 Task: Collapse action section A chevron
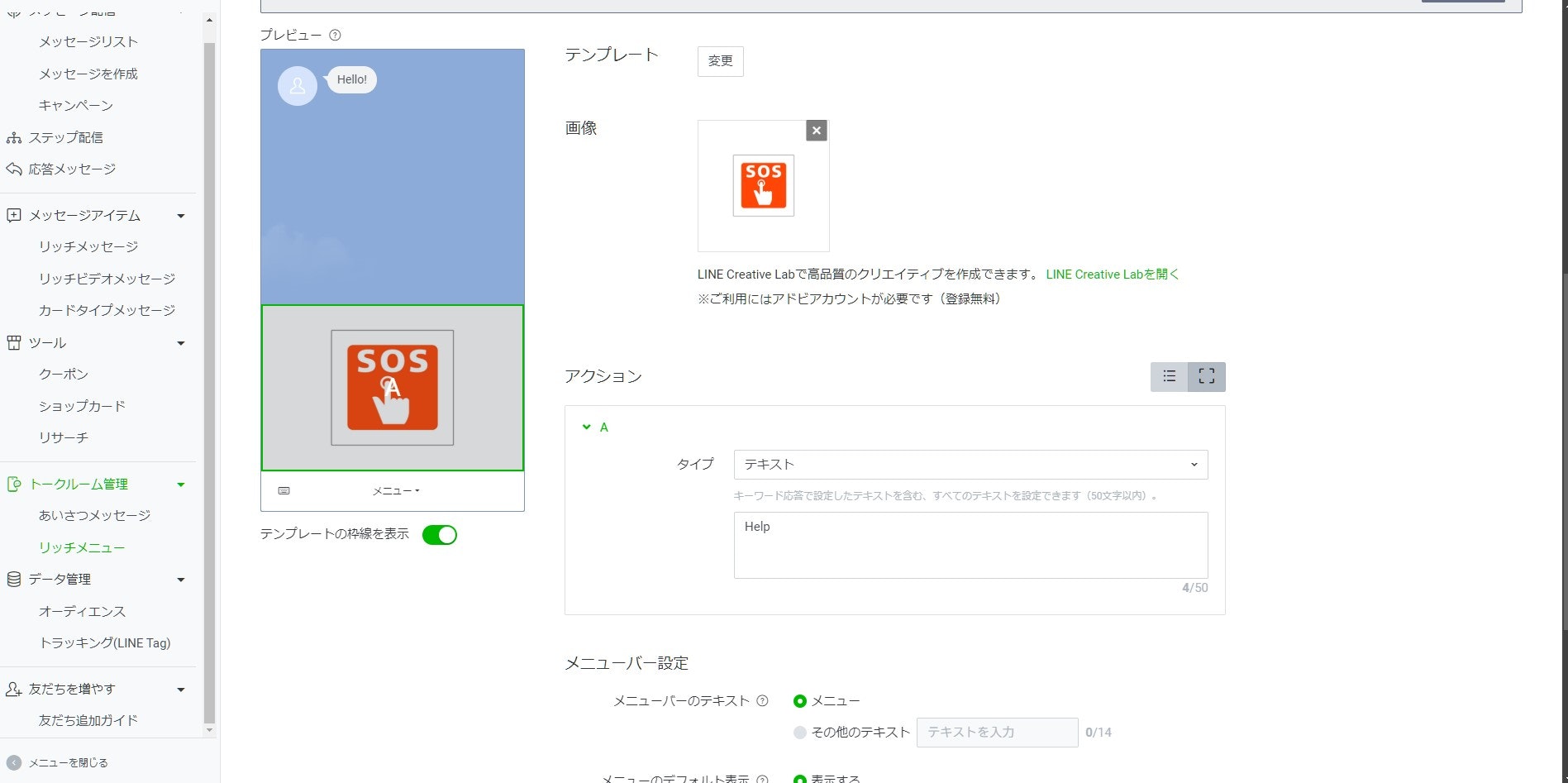coord(587,427)
